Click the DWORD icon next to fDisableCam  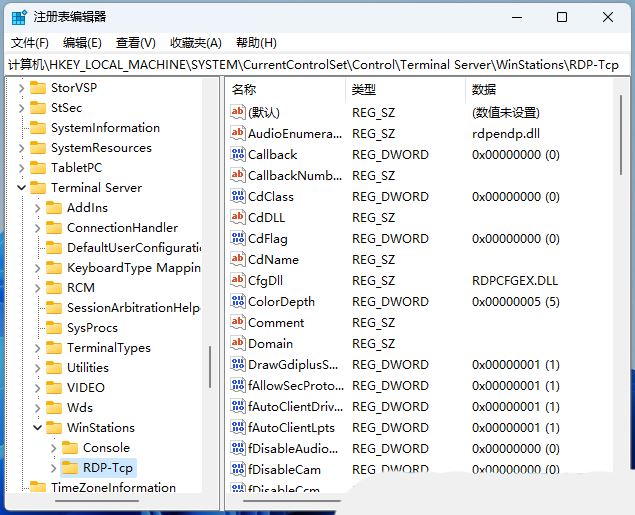coord(238,470)
